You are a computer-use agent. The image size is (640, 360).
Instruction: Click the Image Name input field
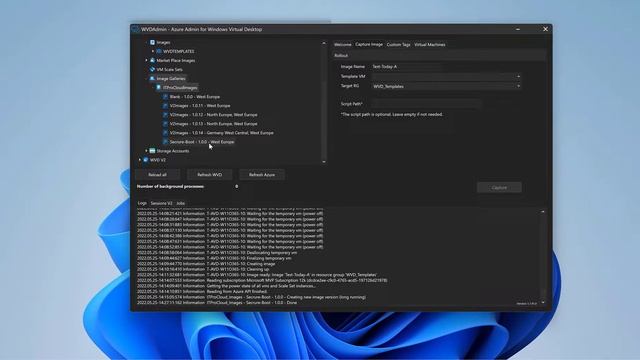pos(407,66)
